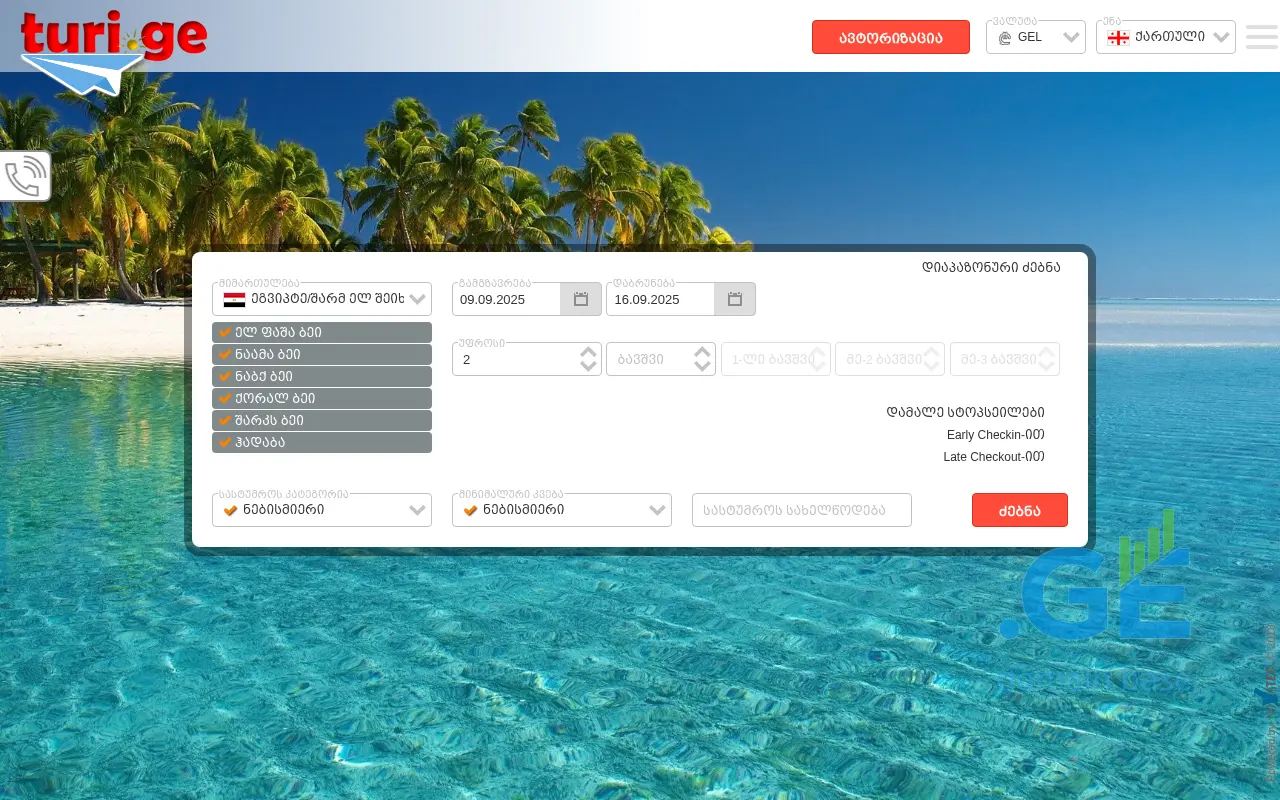Open the adults count stepper field

click(x=515, y=359)
